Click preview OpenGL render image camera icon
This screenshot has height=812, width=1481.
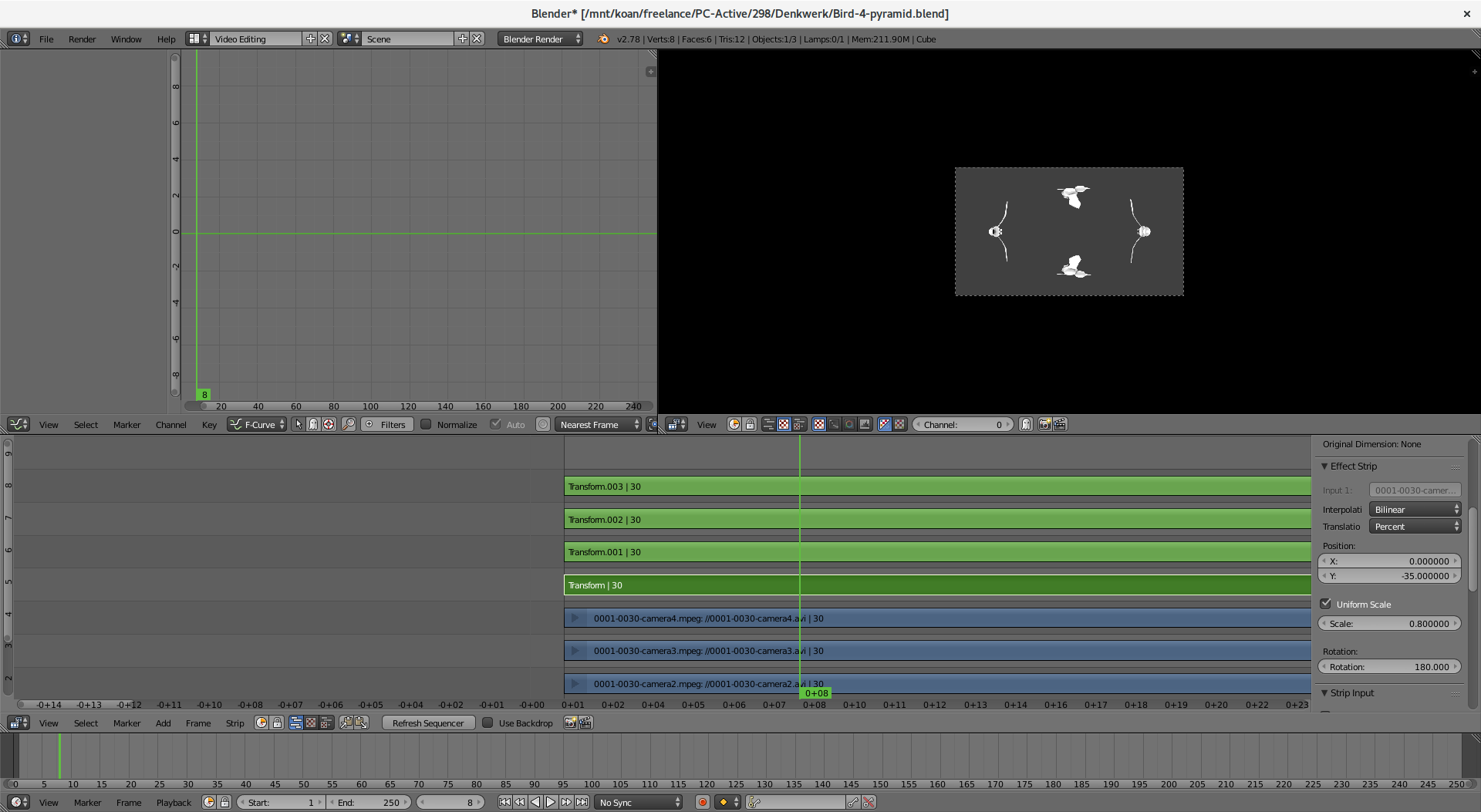click(x=1045, y=424)
